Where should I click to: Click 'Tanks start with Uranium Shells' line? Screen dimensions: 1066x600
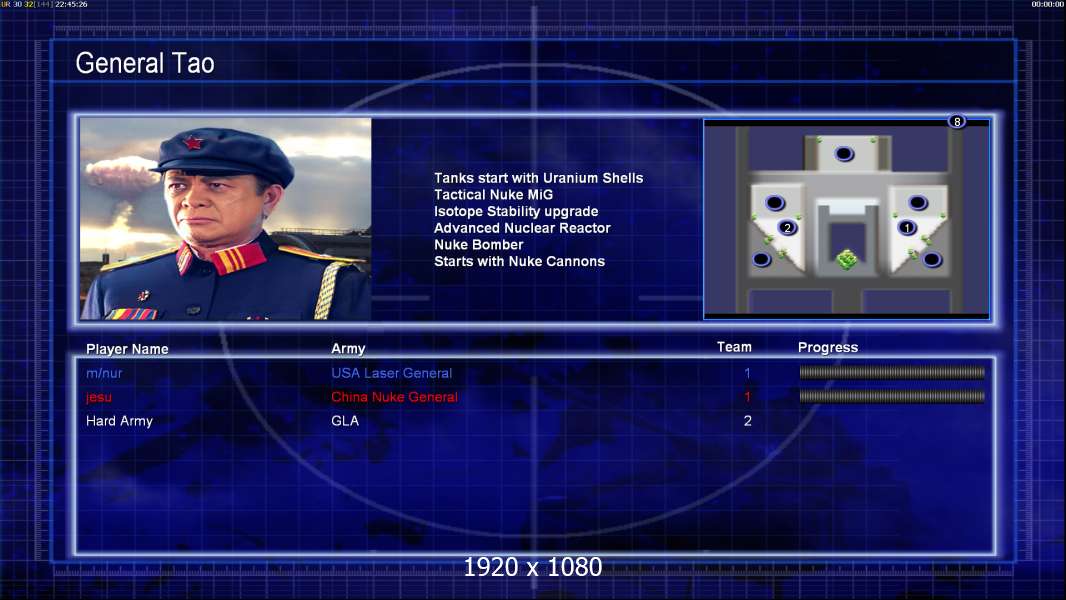tap(538, 178)
